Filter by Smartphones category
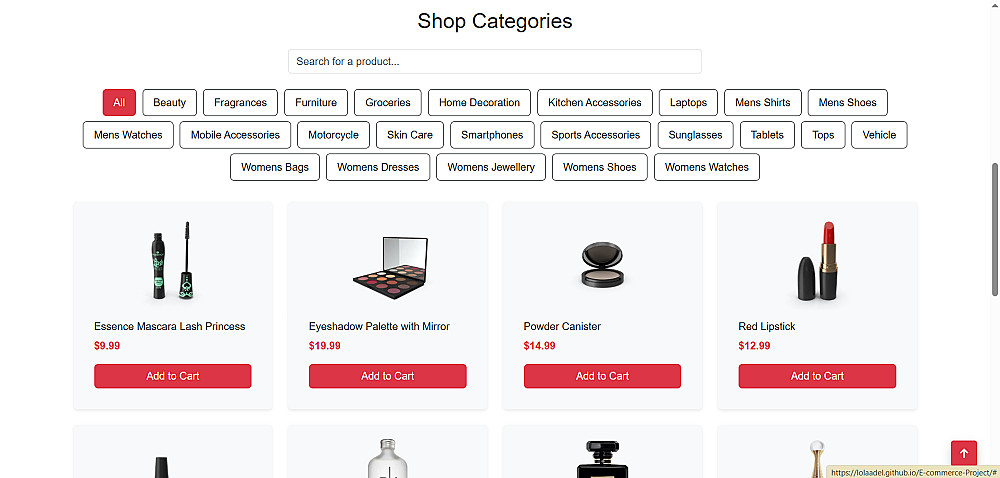Screen dimensions: 1000x478 pyautogui.click(x=492, y=135)
